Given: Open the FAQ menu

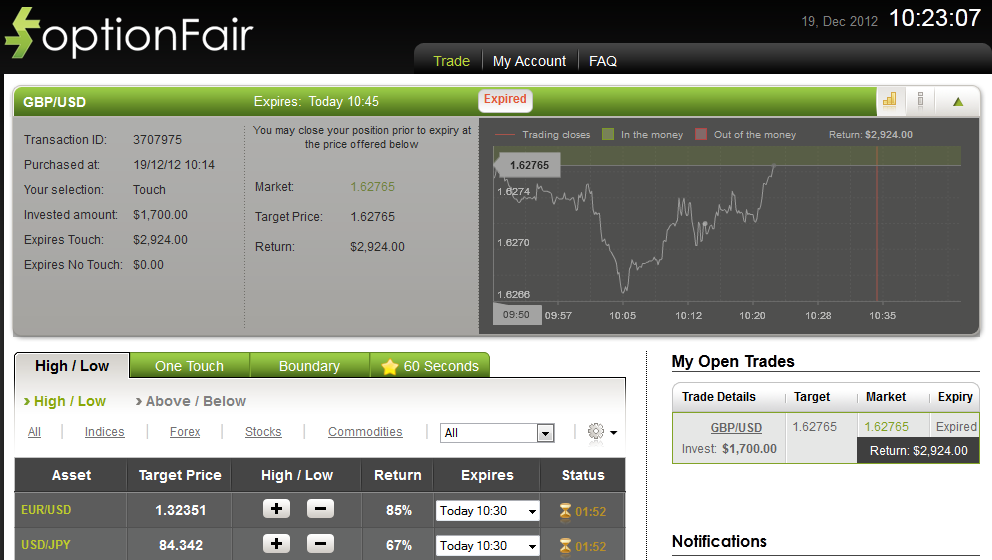Looking at the screenshot, I should click(x=602, y=61).
